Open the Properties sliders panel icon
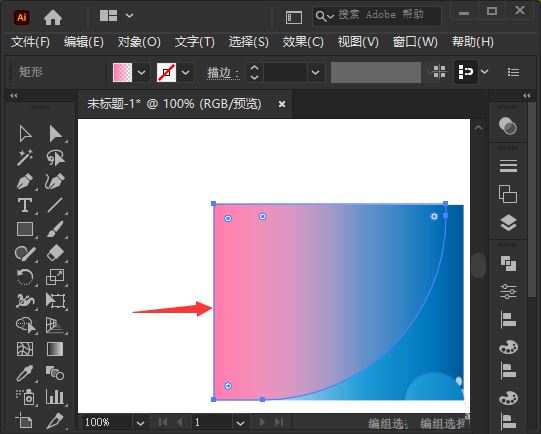541x434 pixels. [x=508, y=292]
